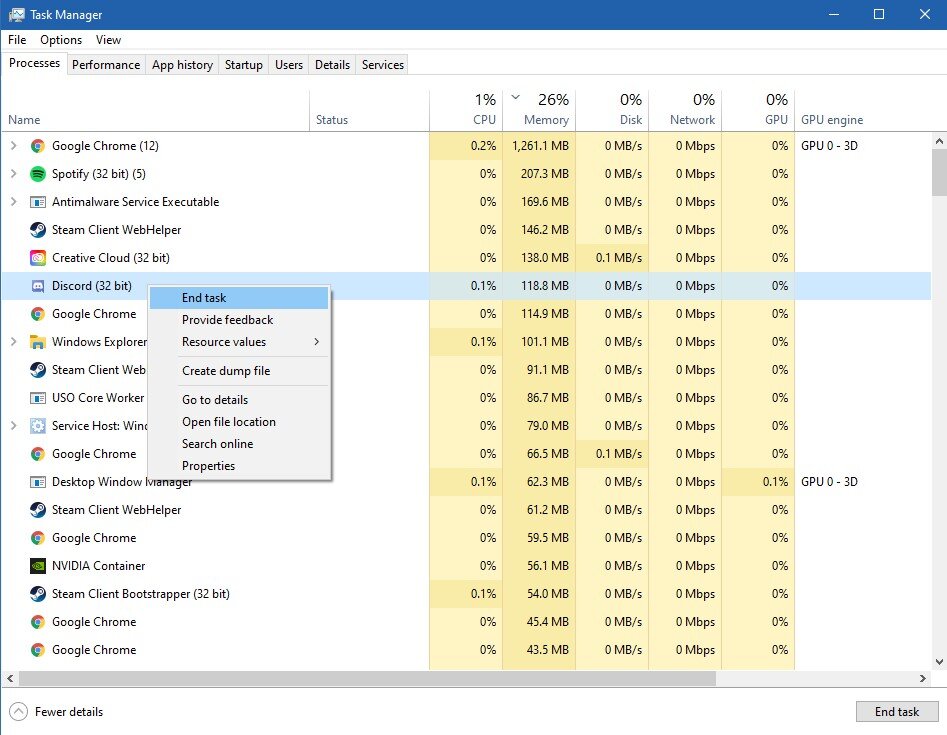The width and height of the screenshot is (947, 735).
Task: Switch to the Performance tab
Action: click(106, 64)
